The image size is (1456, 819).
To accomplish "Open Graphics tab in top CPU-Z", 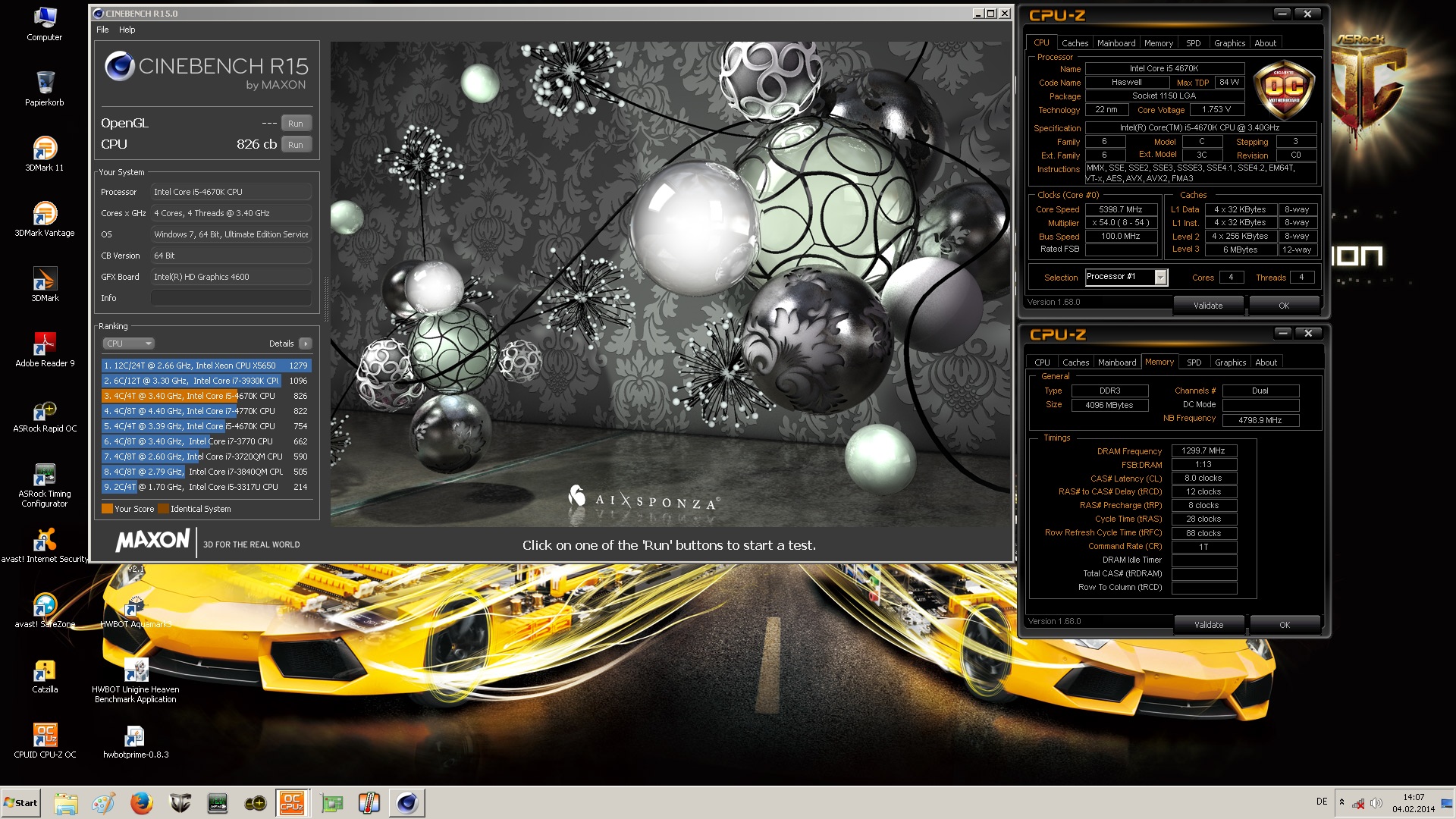I will point(1229,43).
